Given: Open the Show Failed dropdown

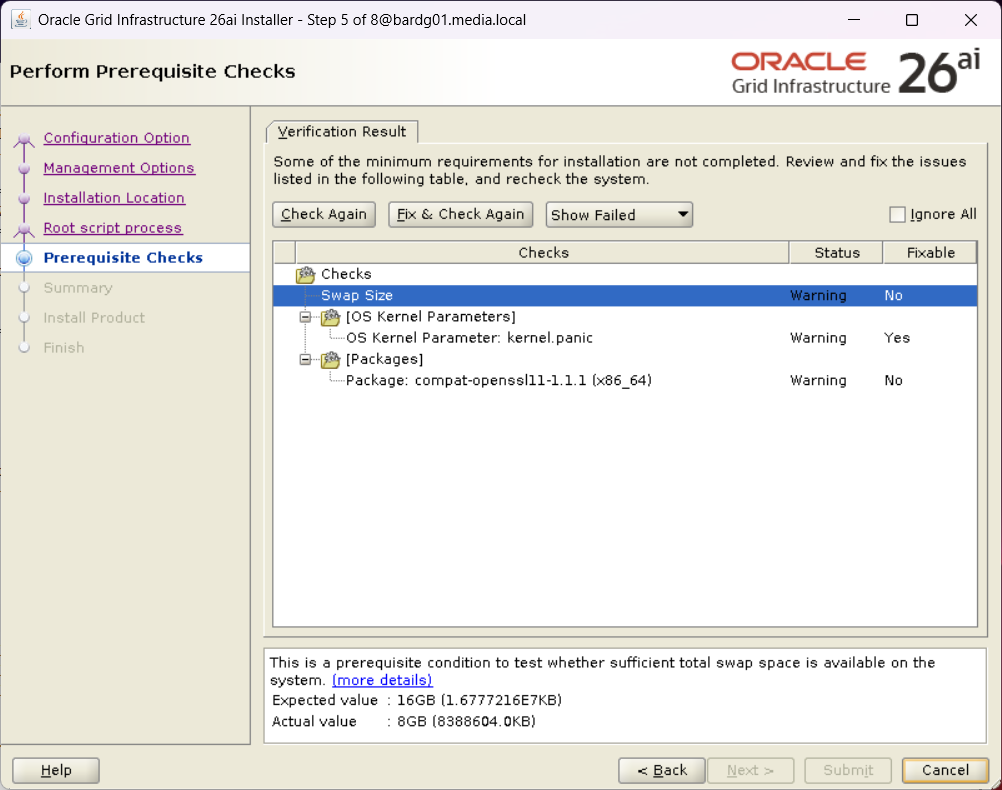Looking at the screenshot, I should pyautogui.click(x=619, y=215).
